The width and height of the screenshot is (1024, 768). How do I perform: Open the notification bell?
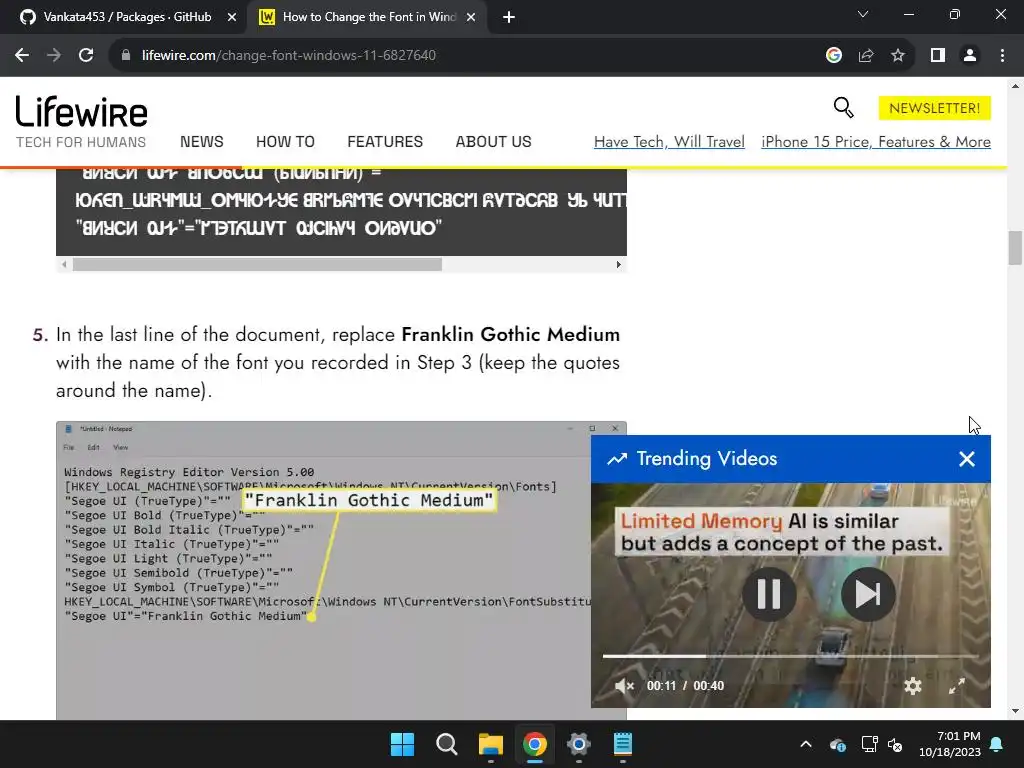[x=997, y=744]
